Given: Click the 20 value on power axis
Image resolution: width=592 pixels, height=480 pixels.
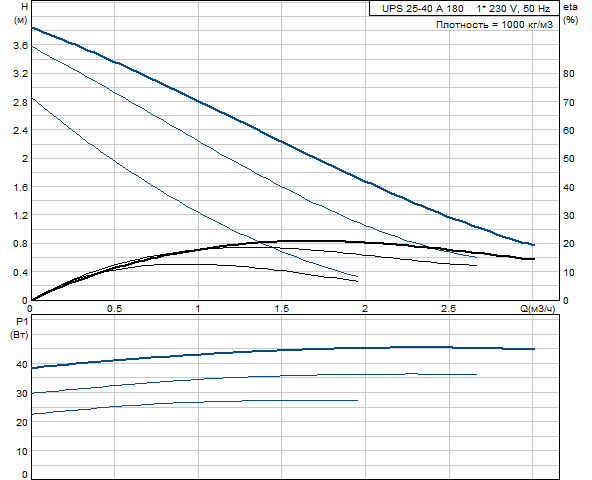Looking at the screenshot, I should point(22,422).
